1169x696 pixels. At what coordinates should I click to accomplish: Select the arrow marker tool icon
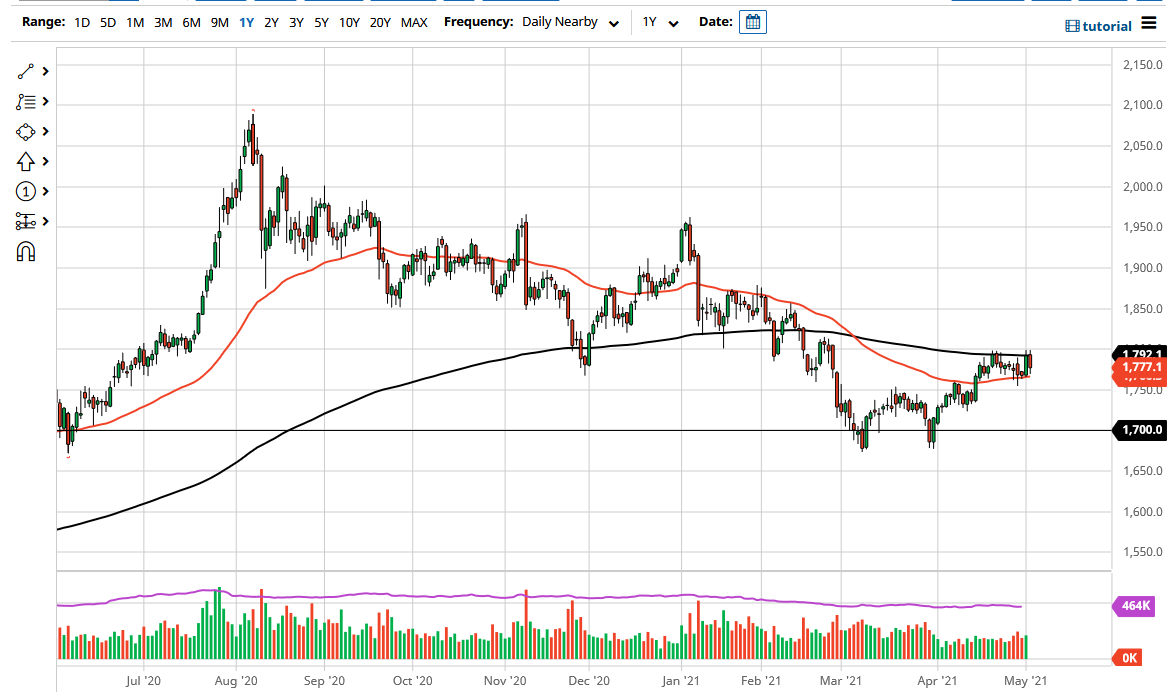pos(25,162)
